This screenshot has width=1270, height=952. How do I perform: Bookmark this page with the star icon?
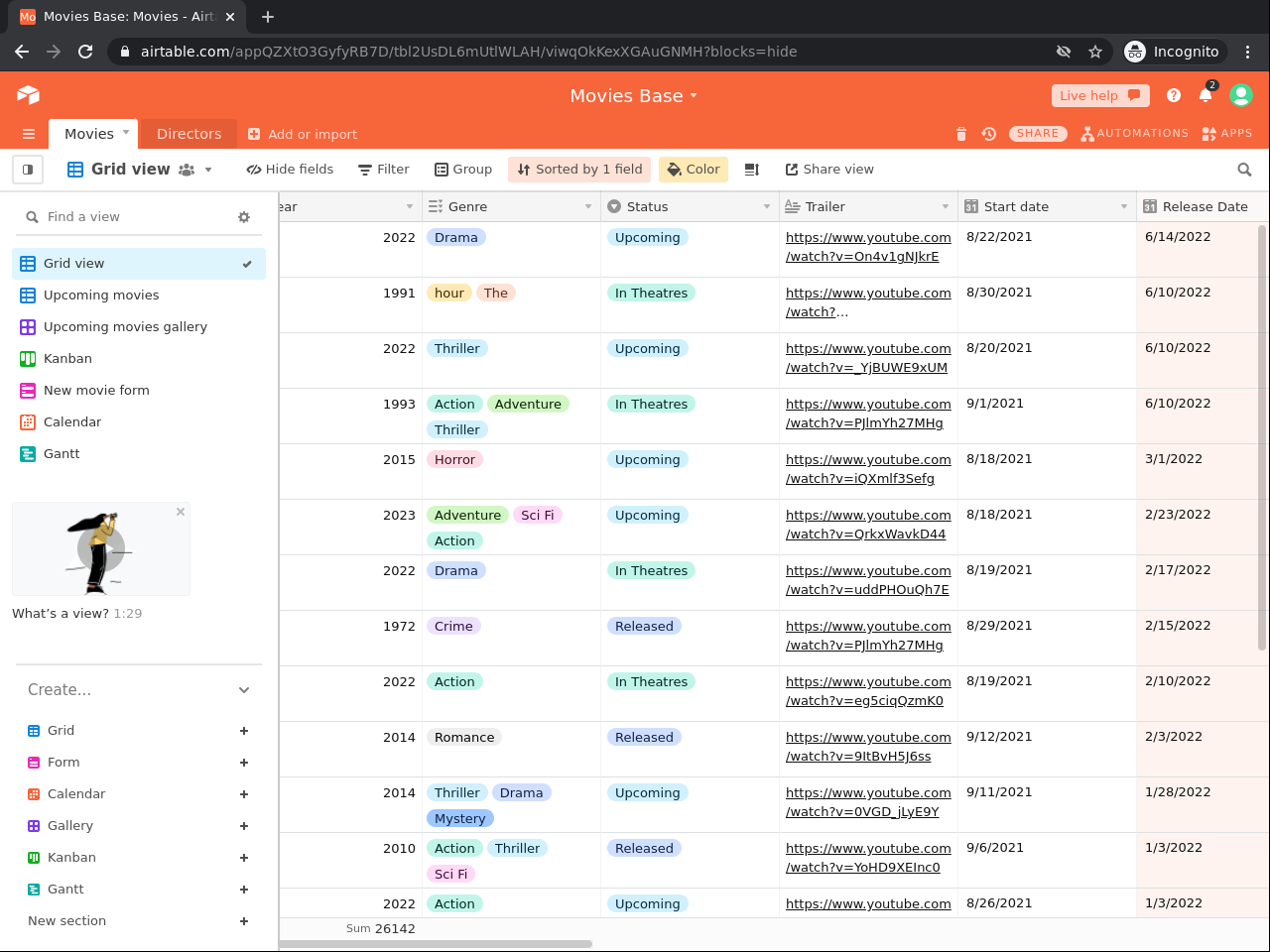pos(1095,52)
